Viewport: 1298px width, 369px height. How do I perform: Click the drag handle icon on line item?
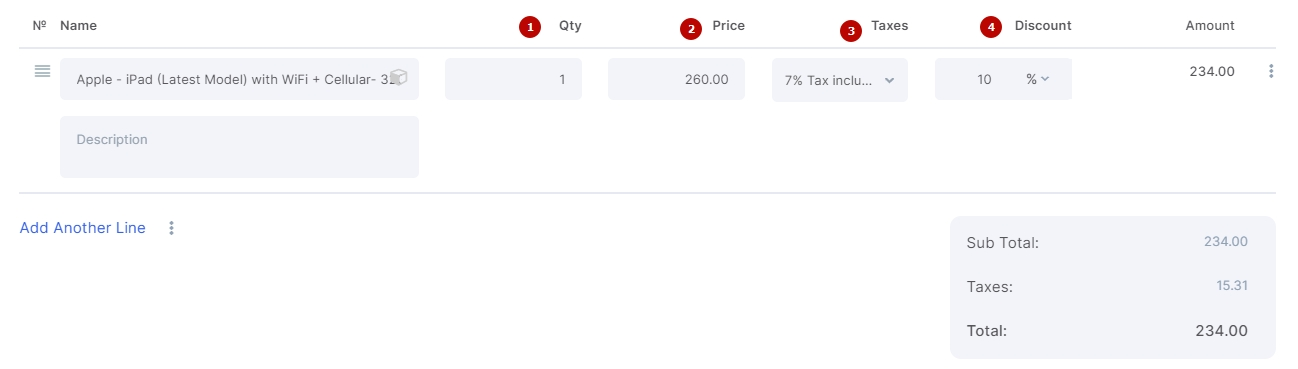[42, 71]
